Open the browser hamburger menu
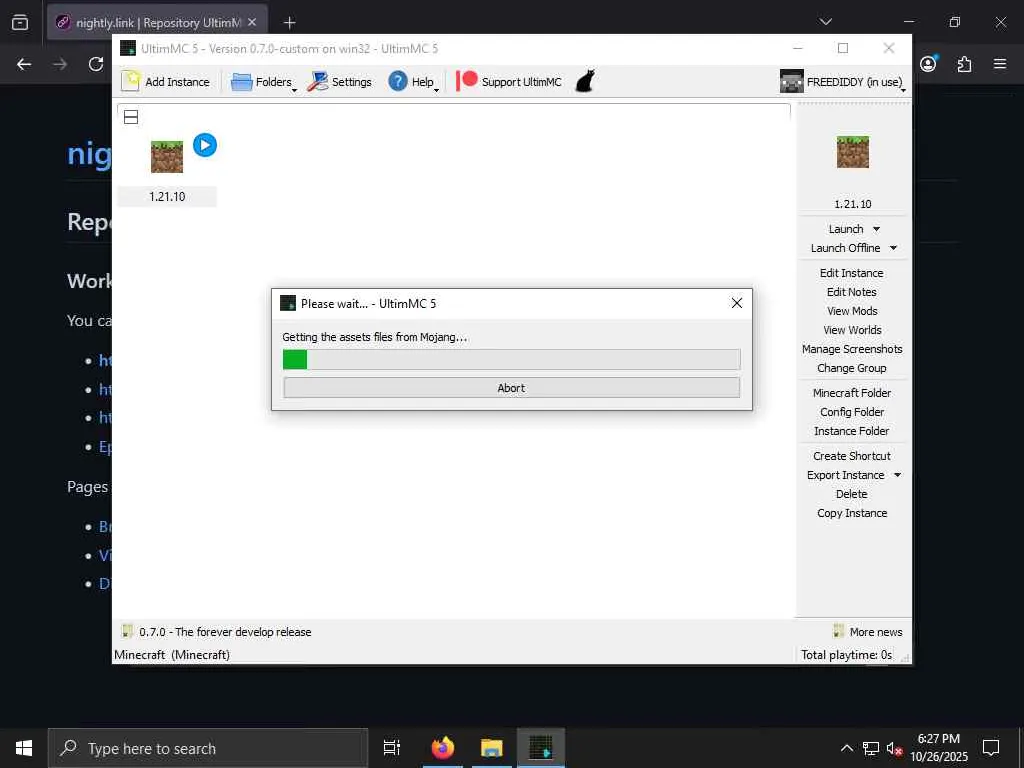 tap(1000, 64)
